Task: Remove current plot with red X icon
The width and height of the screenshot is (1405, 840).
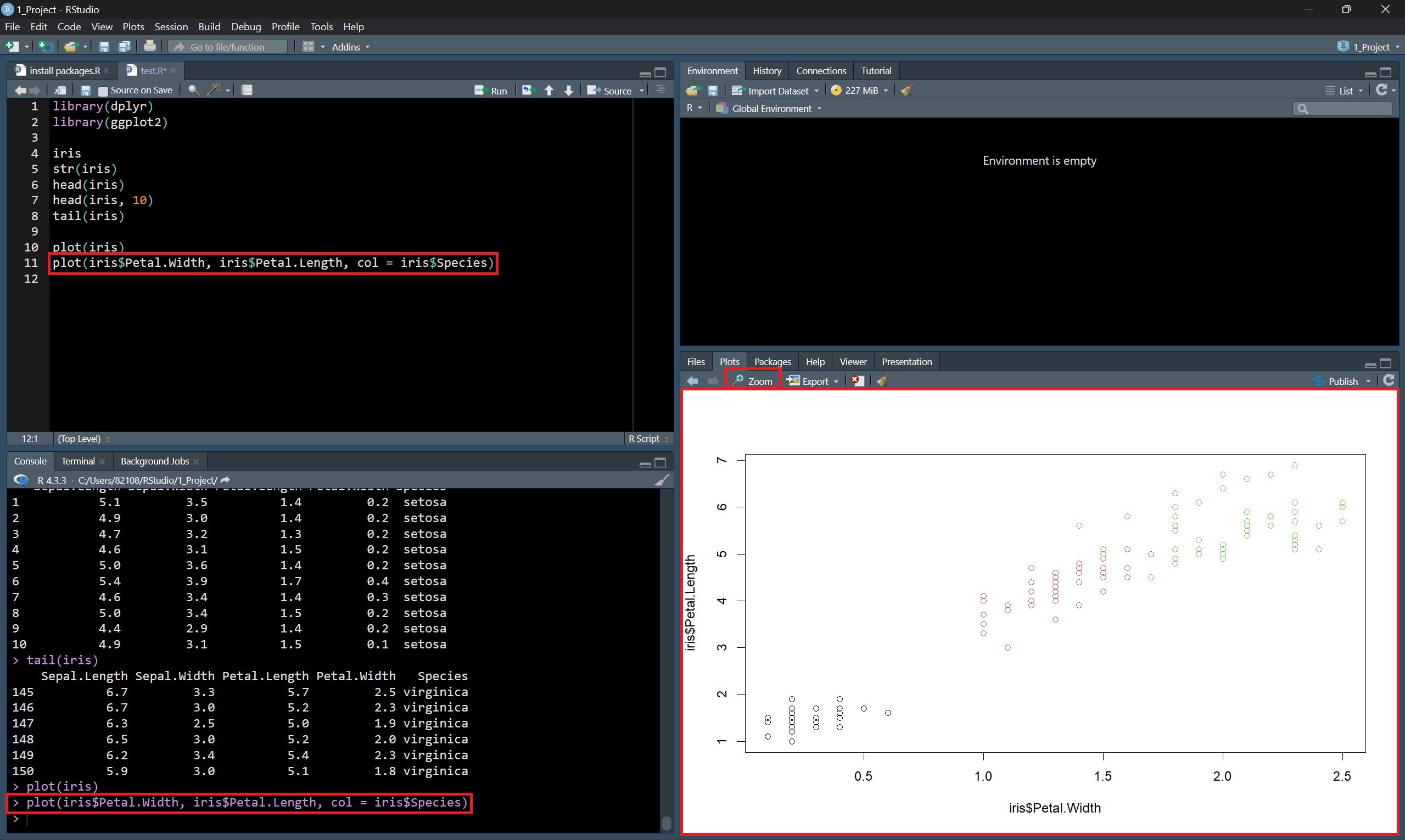Action: point(858,381)
